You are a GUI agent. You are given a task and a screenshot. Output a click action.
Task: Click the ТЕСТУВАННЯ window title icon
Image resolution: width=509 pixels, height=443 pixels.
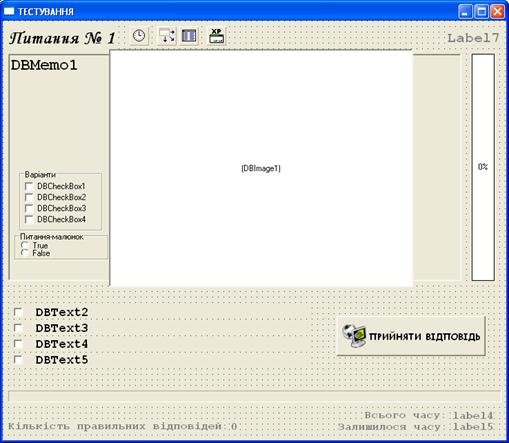click(x=9, y=11)
